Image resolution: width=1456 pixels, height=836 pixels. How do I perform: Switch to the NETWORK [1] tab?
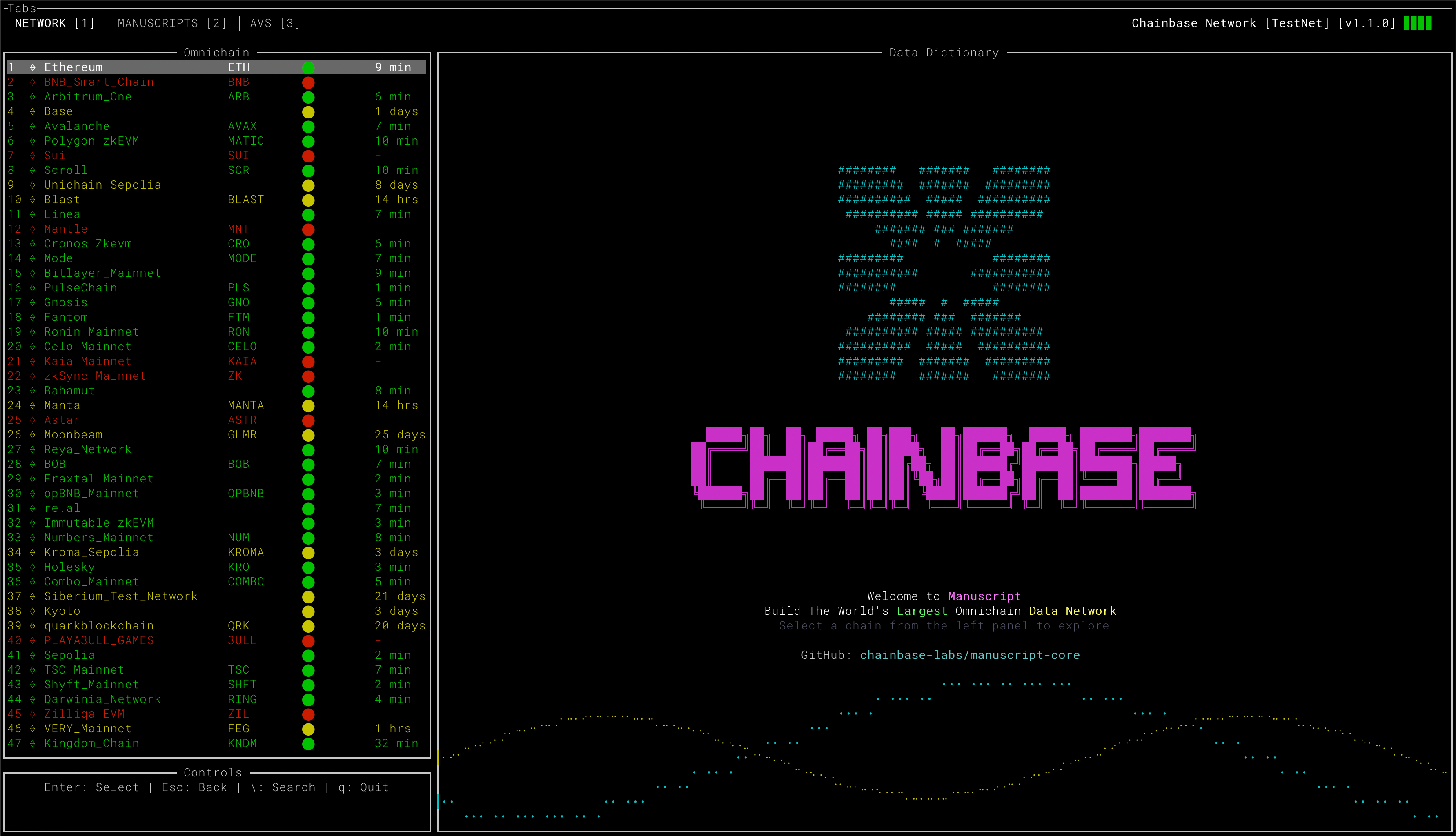pyautogui.click(x=55, y=23)
